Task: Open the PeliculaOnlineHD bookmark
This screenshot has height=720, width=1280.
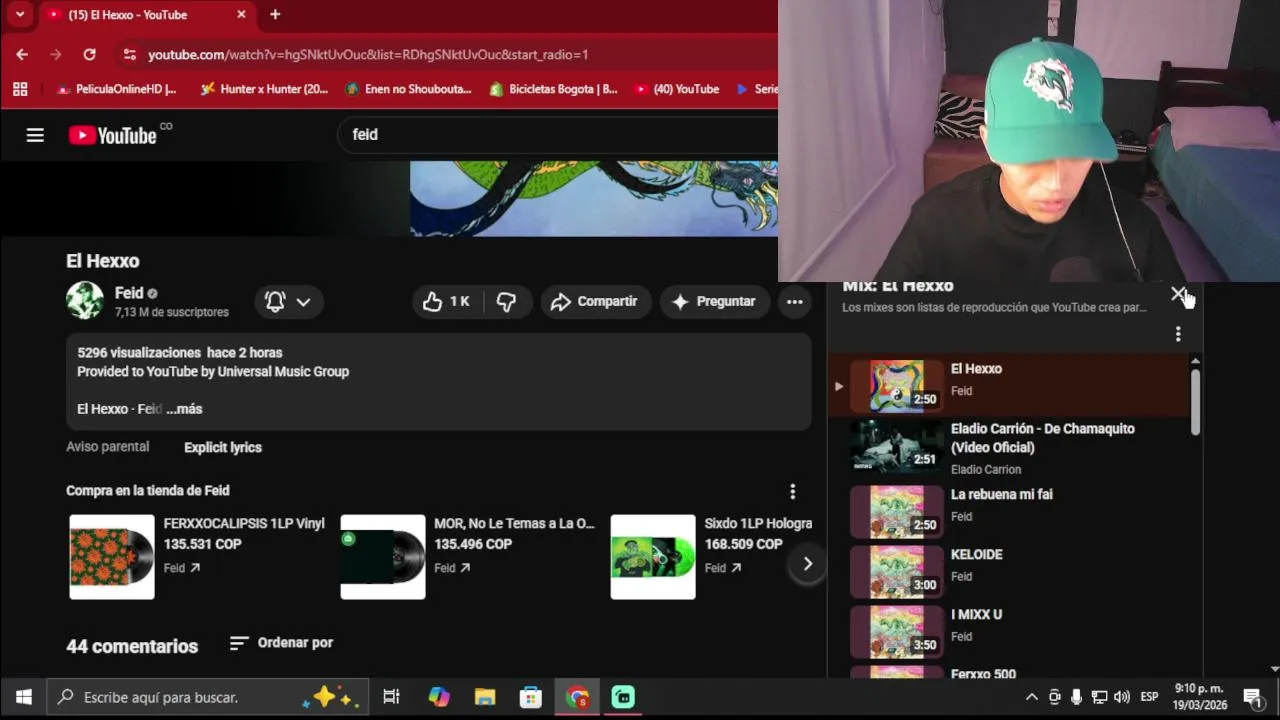Action: pyautogui.click(x=117, y=89)
